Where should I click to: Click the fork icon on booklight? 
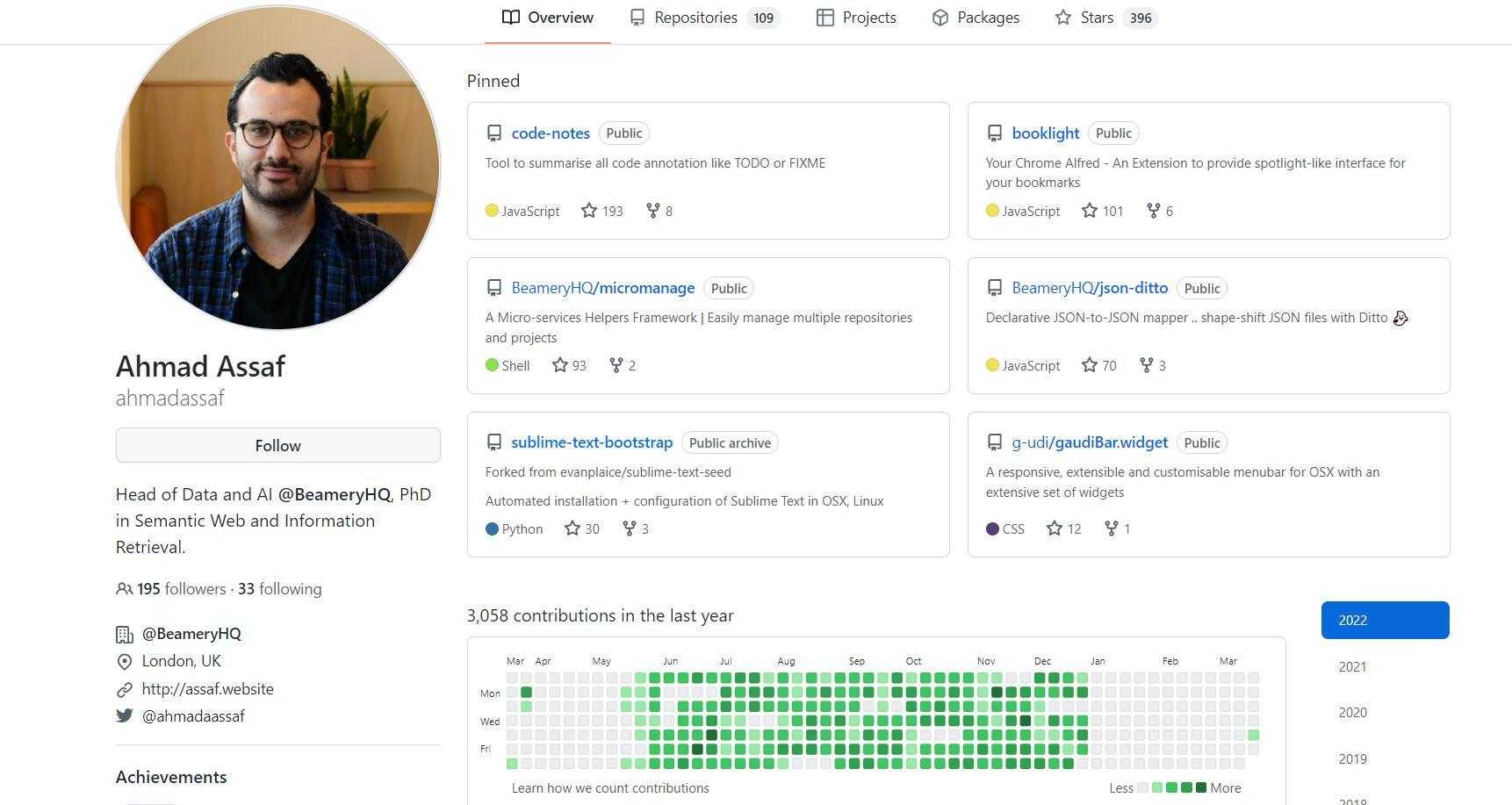click(x=1154, y=211)
